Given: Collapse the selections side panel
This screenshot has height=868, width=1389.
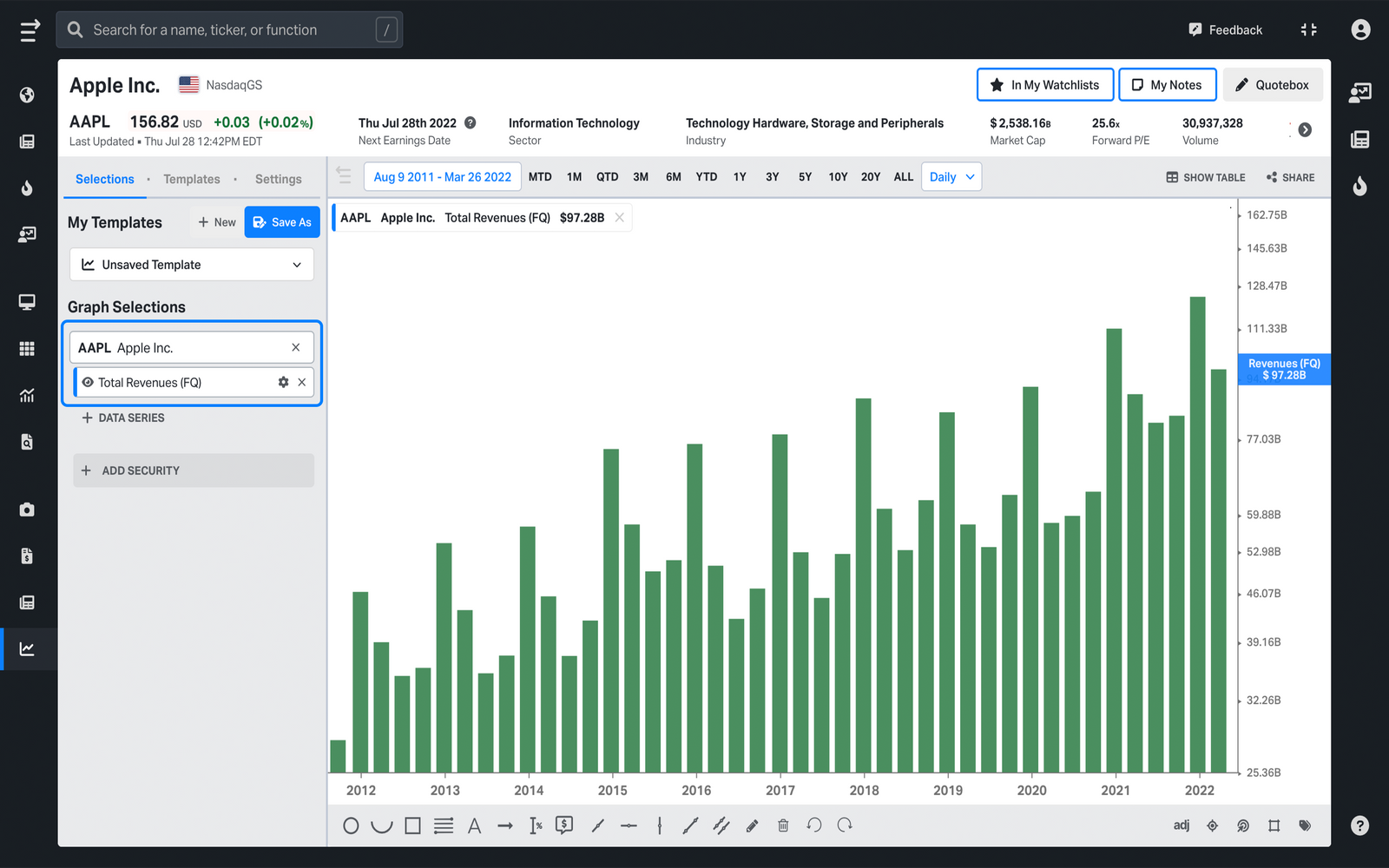Looking at the screenshot, I should 345,176.
